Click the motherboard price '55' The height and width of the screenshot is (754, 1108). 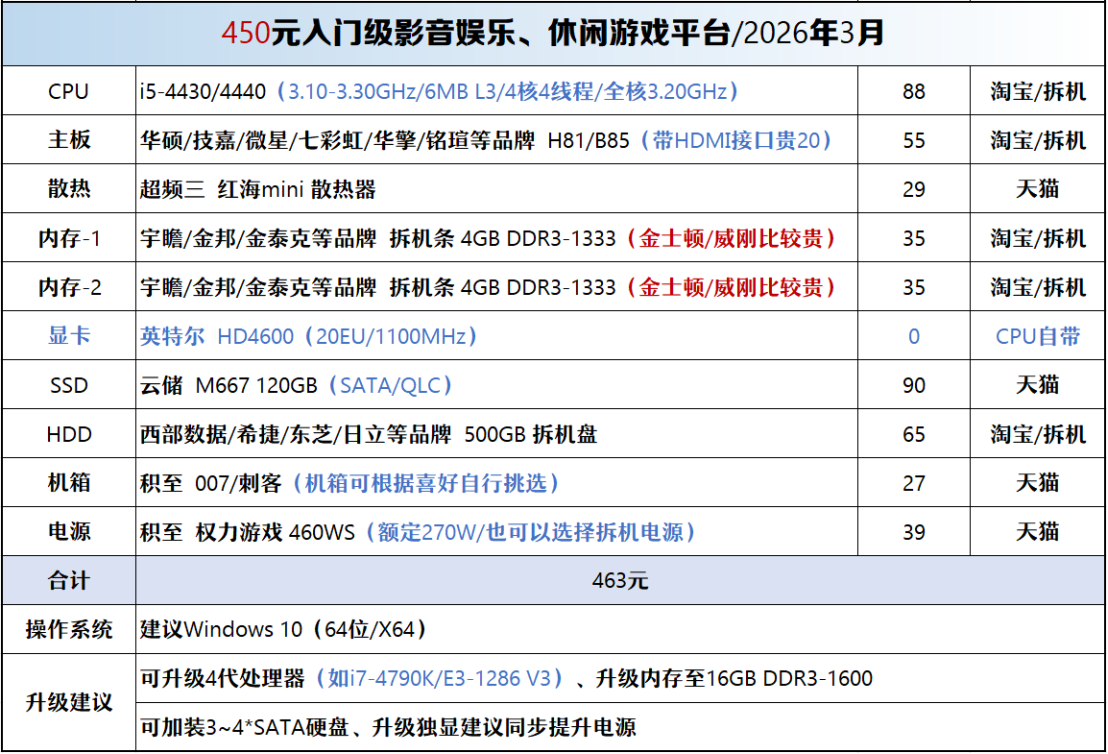point(914,140)
